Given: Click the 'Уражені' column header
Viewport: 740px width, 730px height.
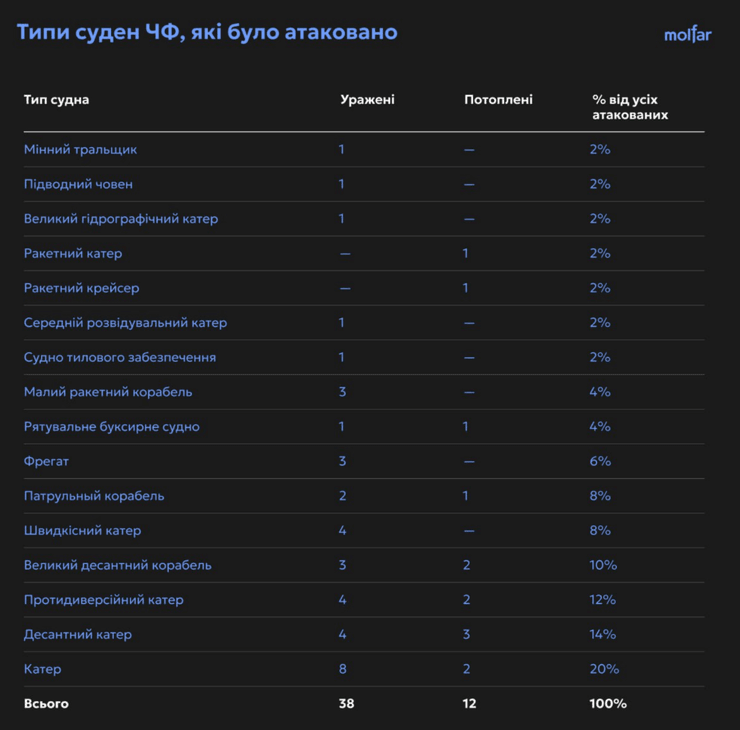Looking at the screenshot, I should [x=367, y=100].
